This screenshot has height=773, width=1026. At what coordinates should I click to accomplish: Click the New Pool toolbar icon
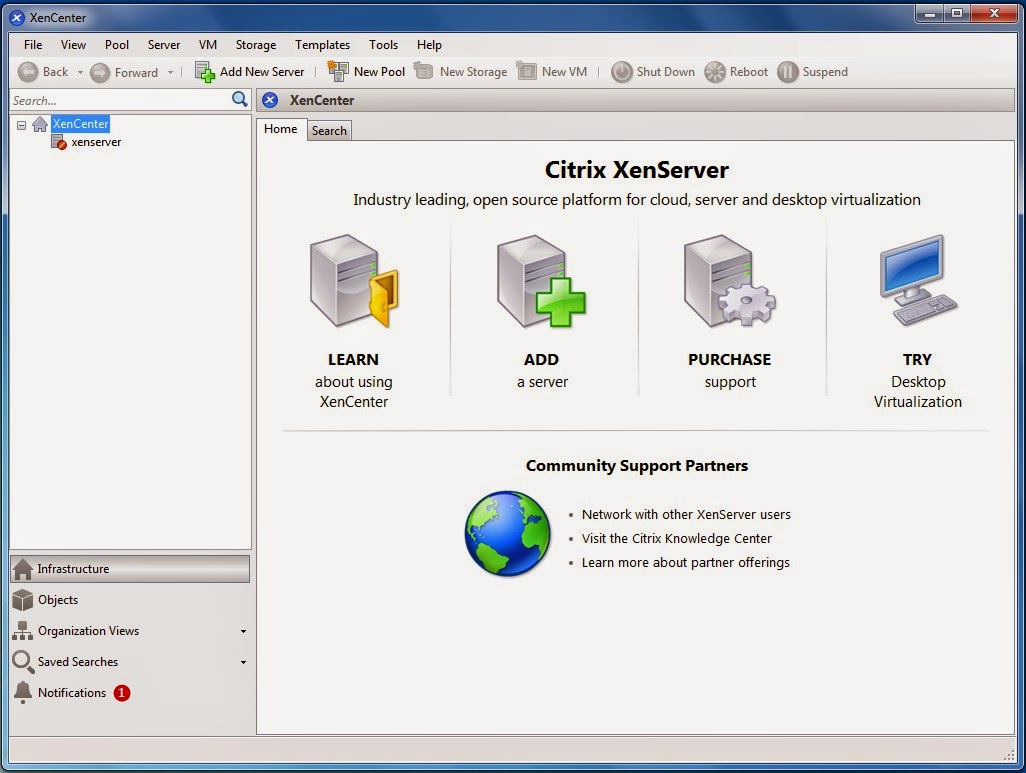pyautogui.click(x=338, y=71)
